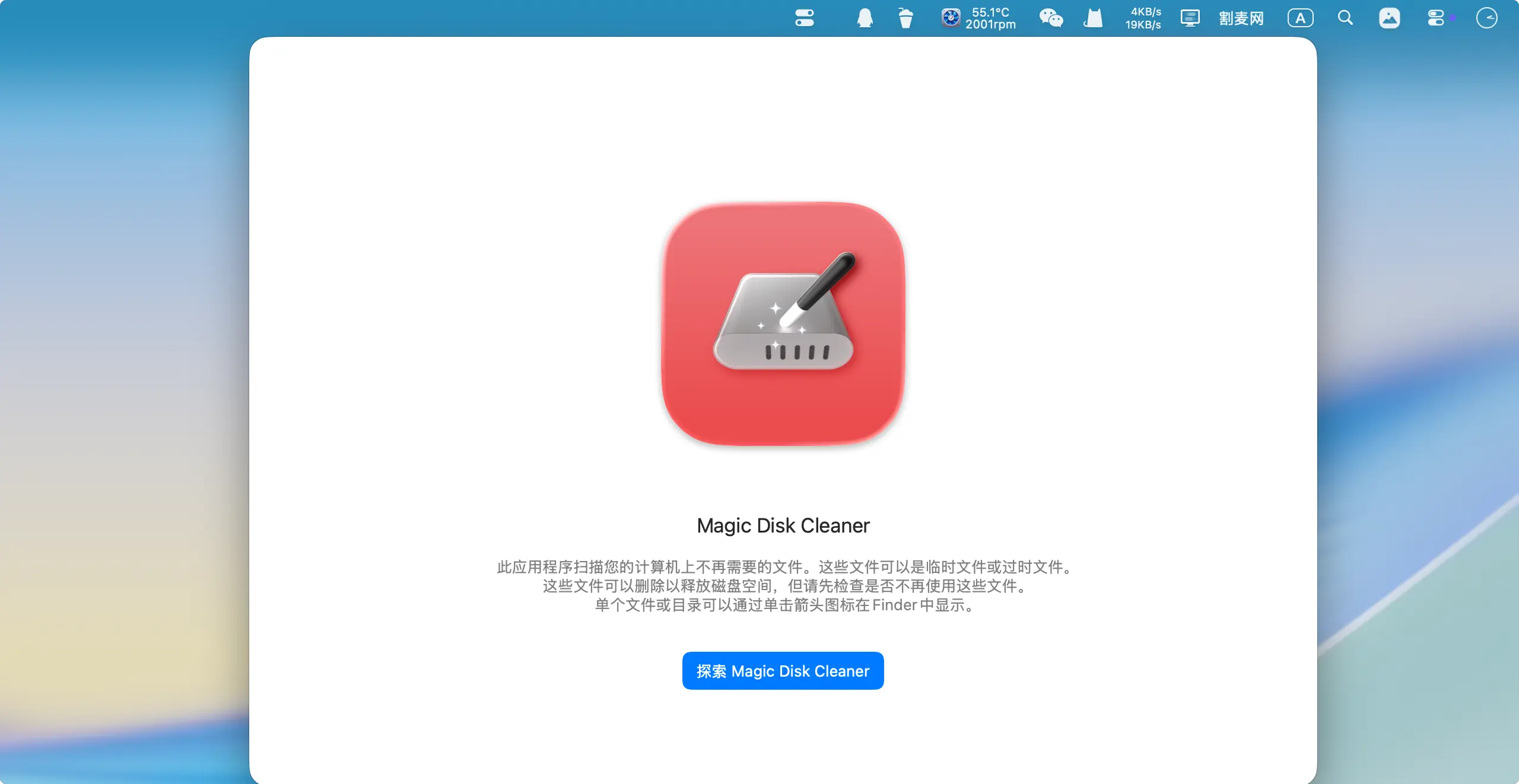Click the Magic Disk Cleaner app icon

[x=783, y=324]
